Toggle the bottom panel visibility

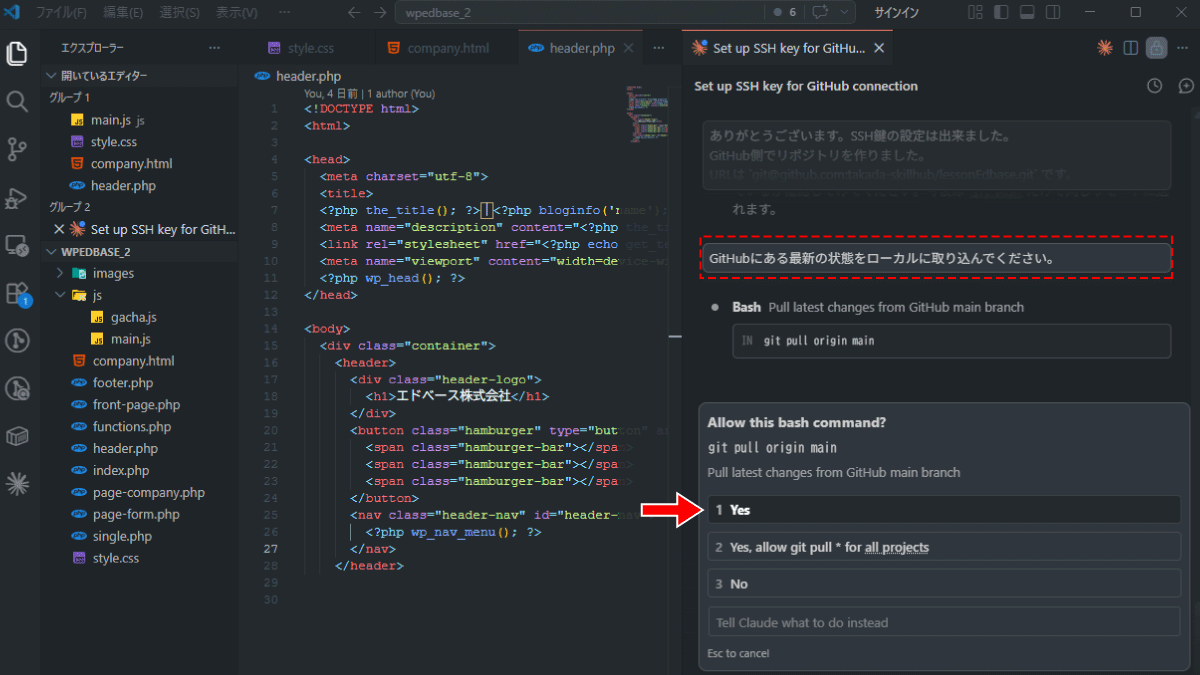[x=1027, y=13]
